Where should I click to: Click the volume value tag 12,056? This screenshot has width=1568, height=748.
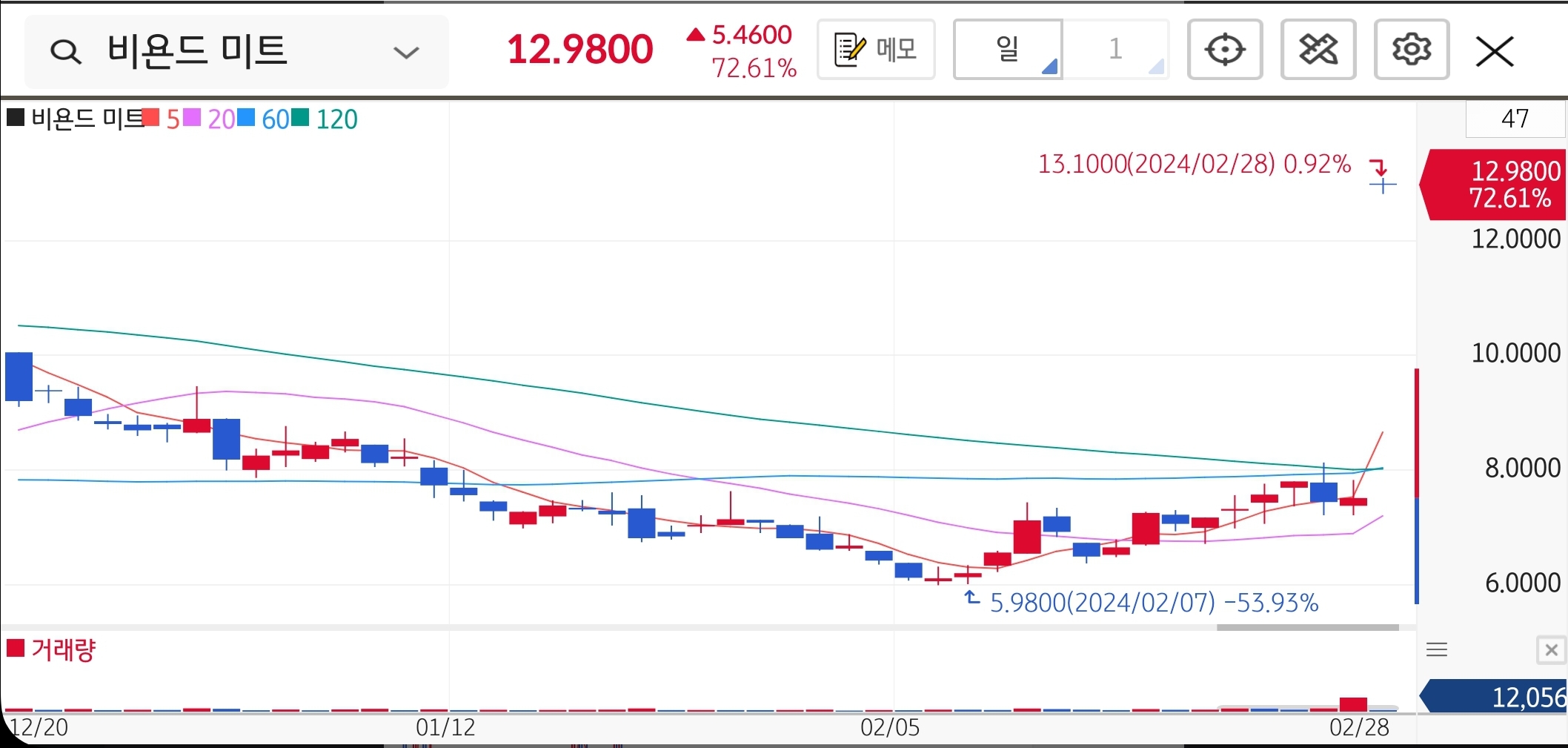(1492, 697)
